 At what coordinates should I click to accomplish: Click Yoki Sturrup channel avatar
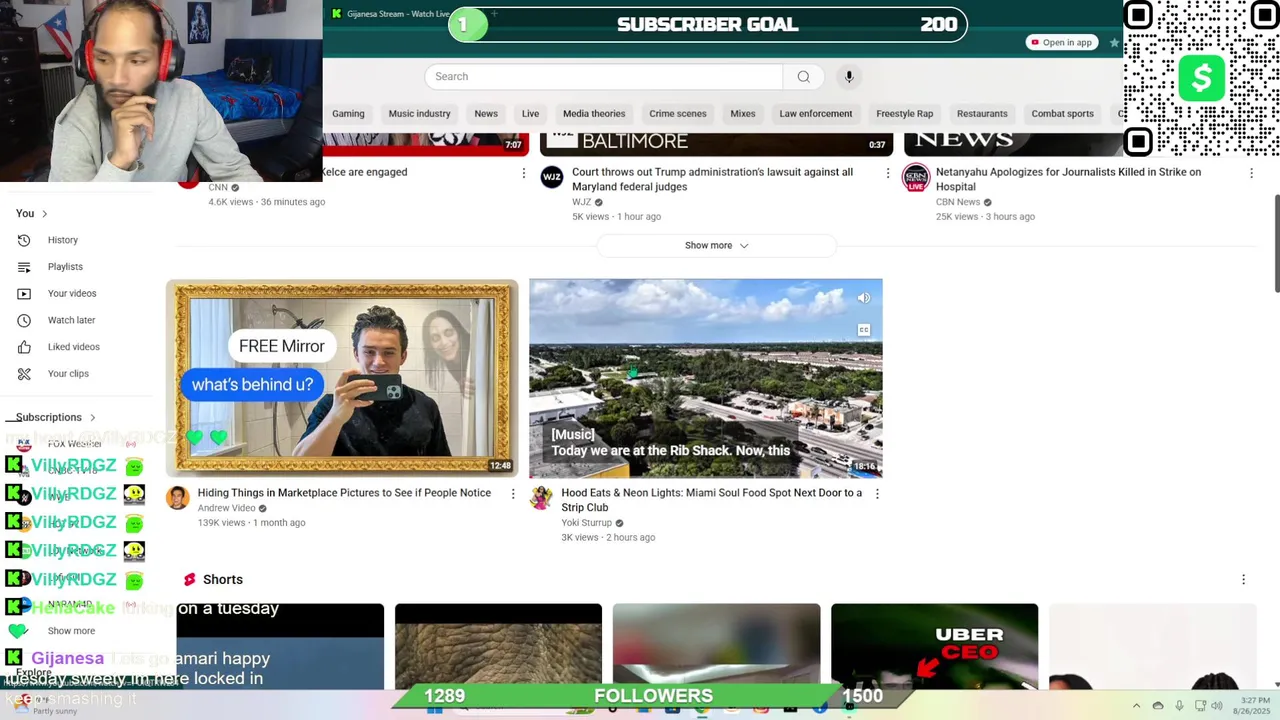click(x=542, y=498)
